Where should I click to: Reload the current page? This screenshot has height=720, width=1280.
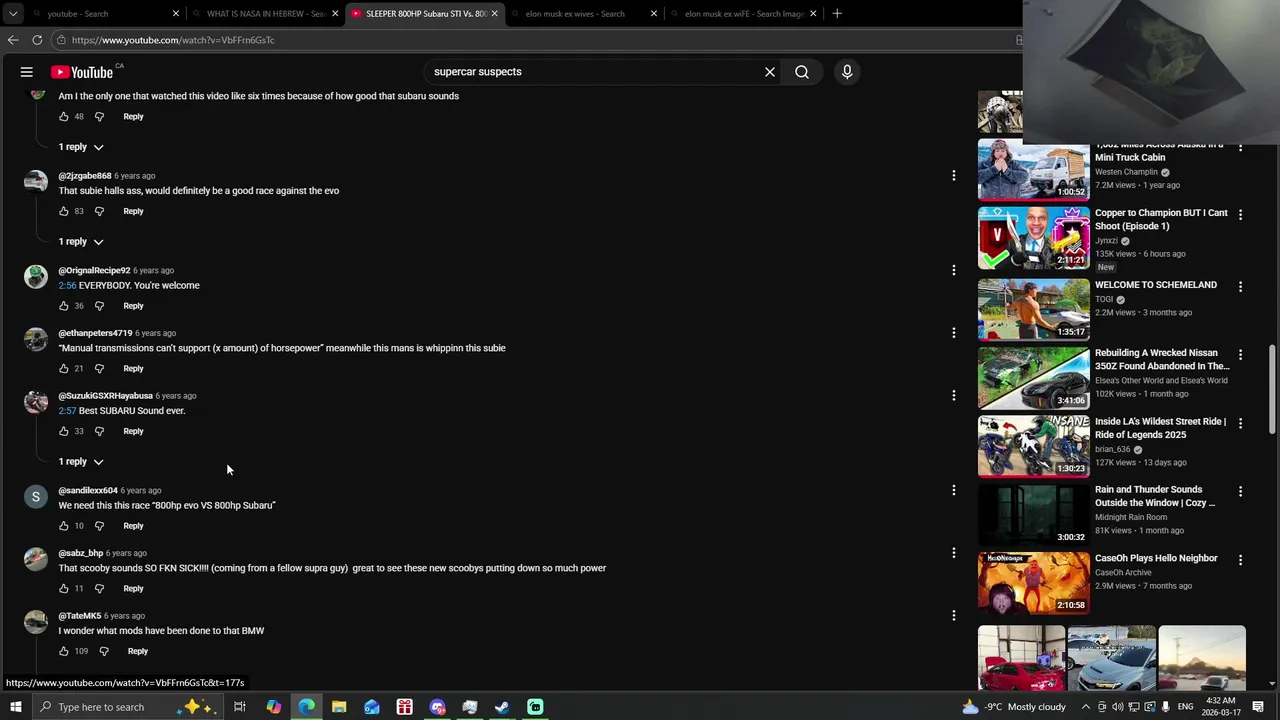click(x=37, y=40)
